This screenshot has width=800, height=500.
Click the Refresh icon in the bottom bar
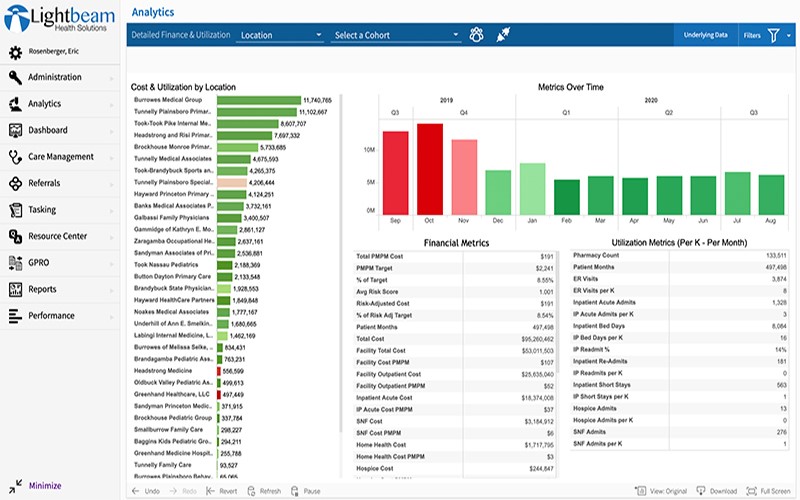pyautogui.click(x=251, y=491)
